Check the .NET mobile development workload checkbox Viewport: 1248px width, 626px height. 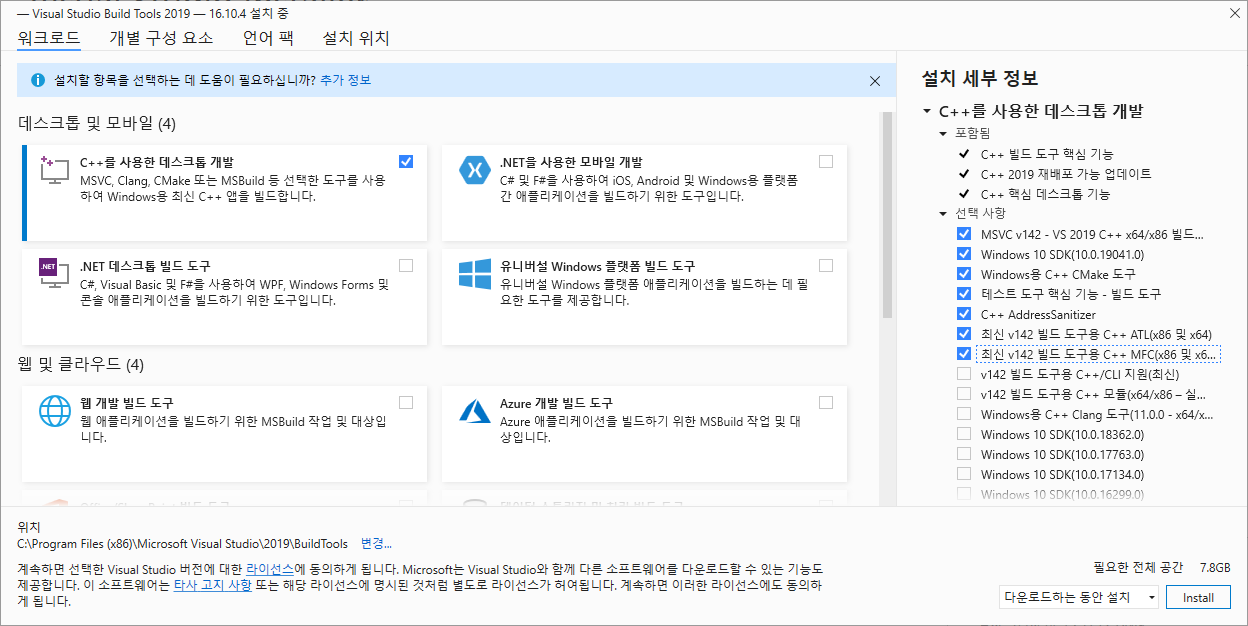tap(825, 161)
